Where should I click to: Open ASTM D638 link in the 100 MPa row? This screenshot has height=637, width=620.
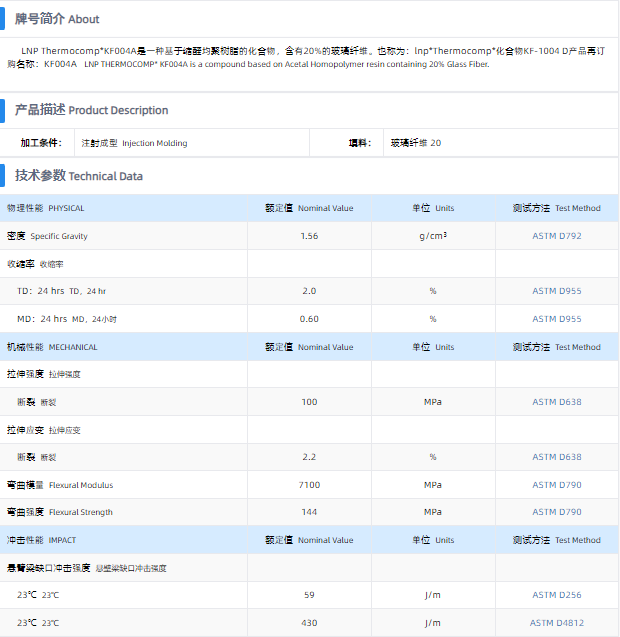(556, 402)
